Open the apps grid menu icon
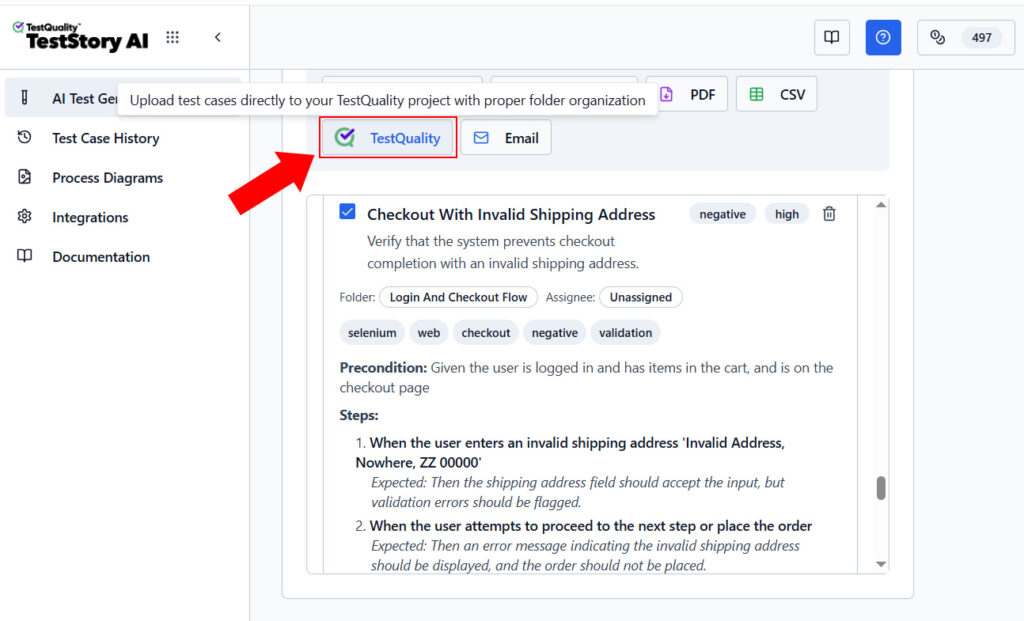 point(173,37)
